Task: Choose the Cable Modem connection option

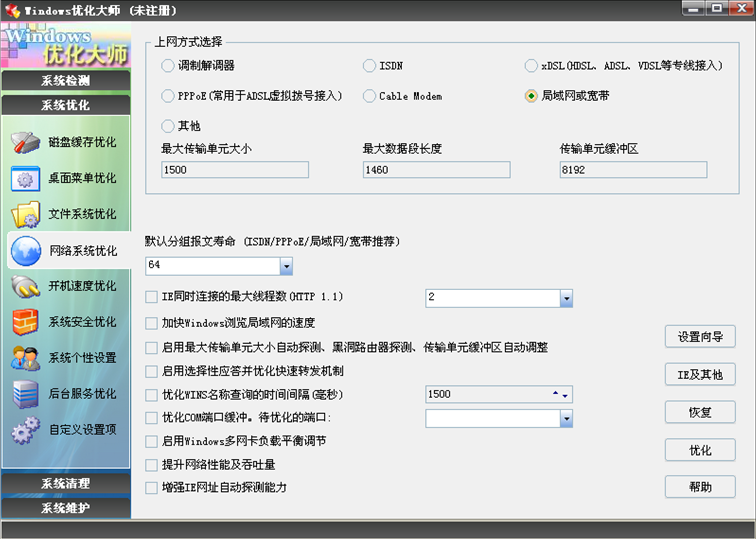Action: tap(369, 96)
